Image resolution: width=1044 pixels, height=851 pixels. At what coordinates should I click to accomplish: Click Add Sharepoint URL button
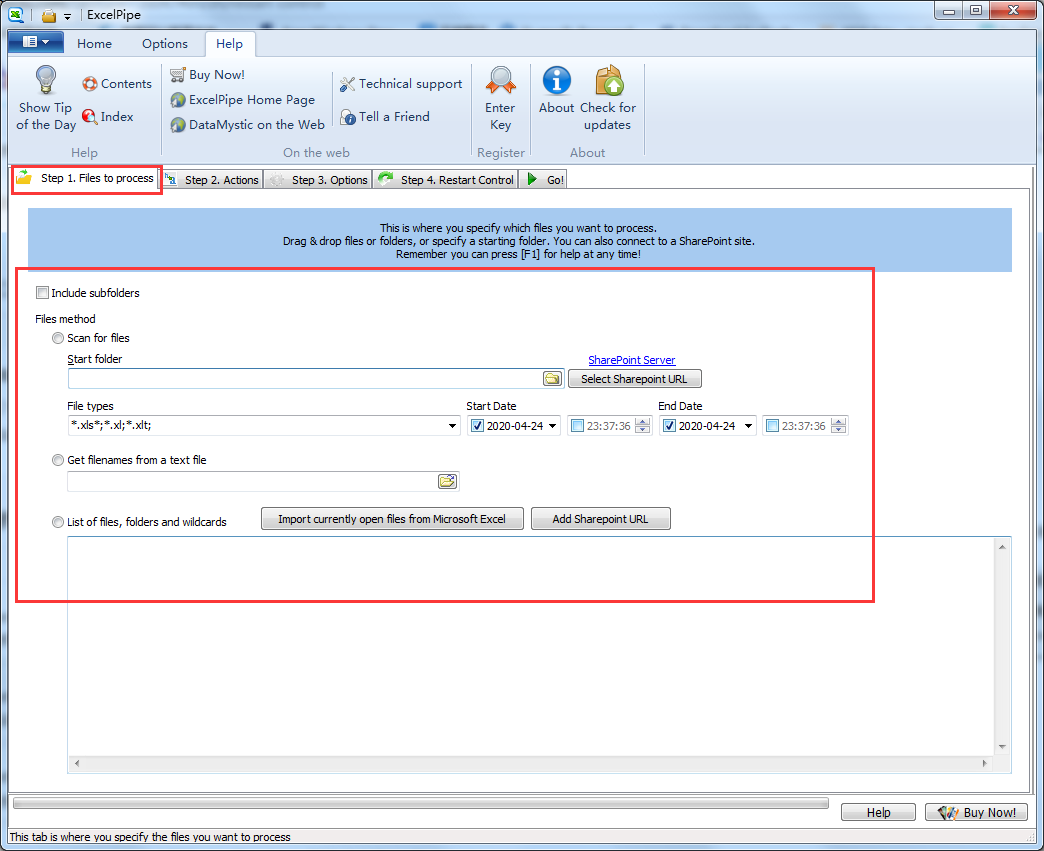(601, 519)
